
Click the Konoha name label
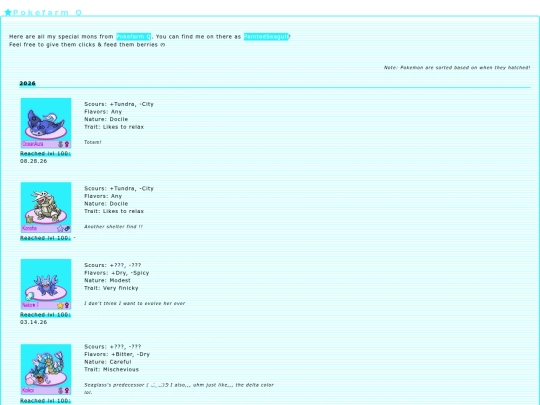point(29,228)
